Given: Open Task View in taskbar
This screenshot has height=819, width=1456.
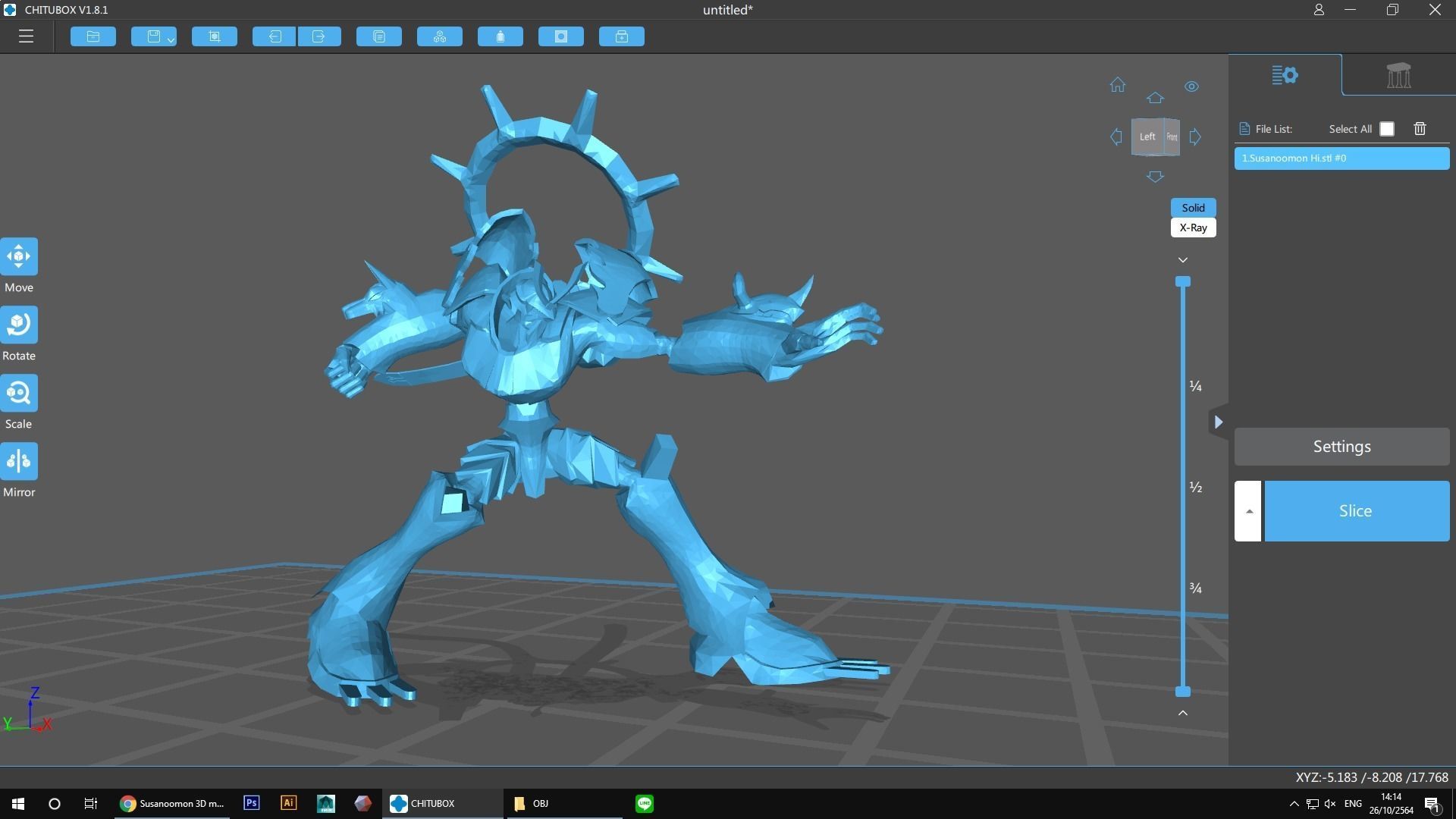Looking at the screenshot, I should coord(91,804).
